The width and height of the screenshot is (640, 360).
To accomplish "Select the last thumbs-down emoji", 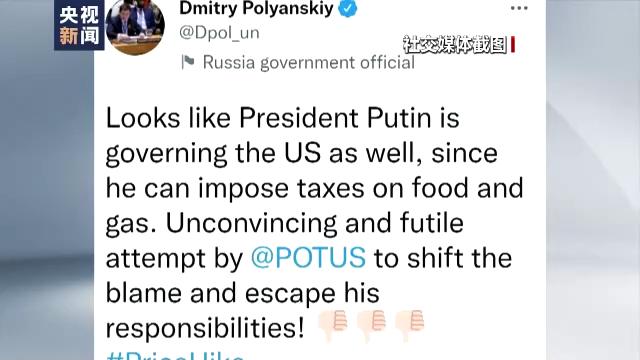I will (410, 324).
